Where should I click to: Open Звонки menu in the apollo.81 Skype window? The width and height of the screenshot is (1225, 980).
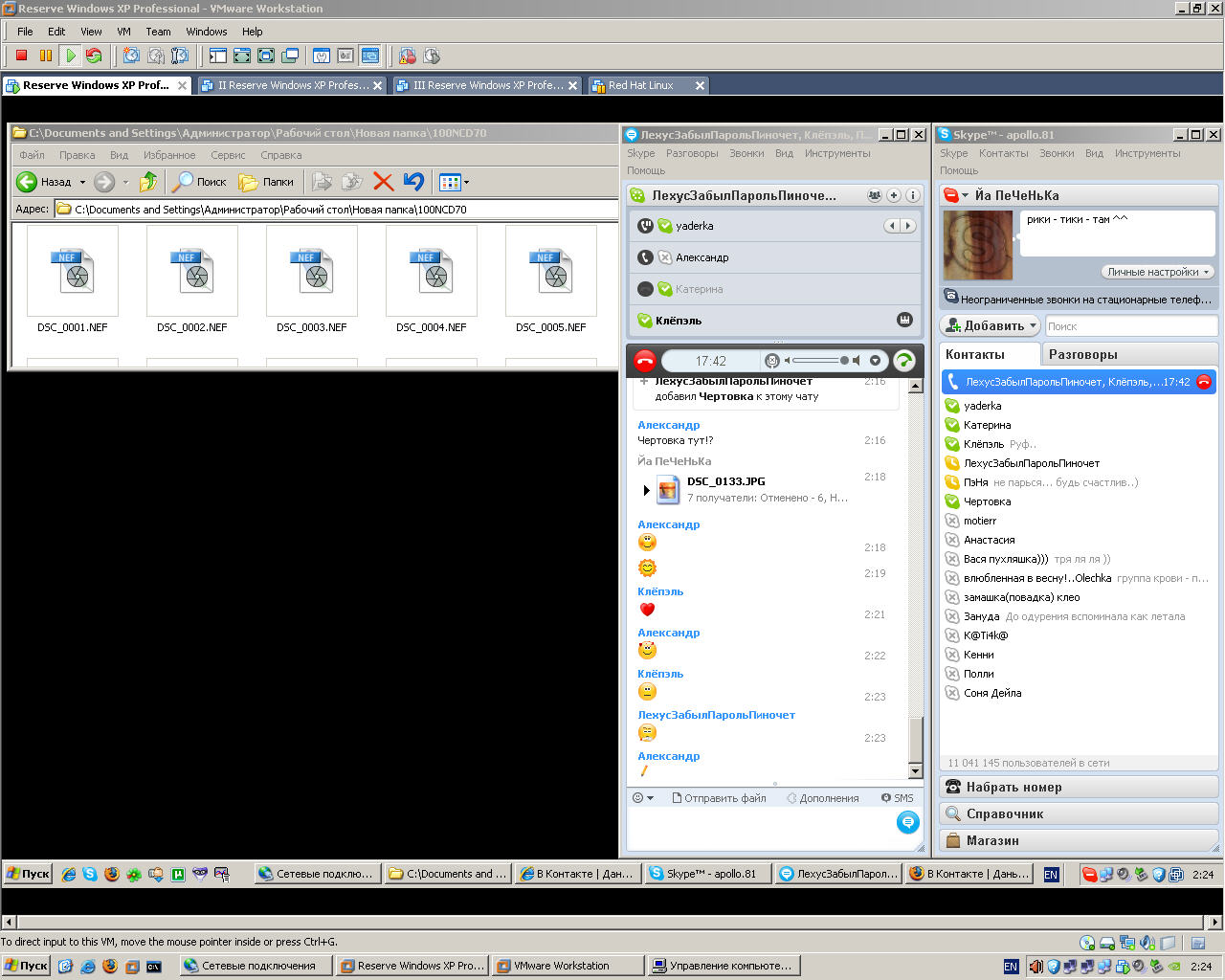1056,153
